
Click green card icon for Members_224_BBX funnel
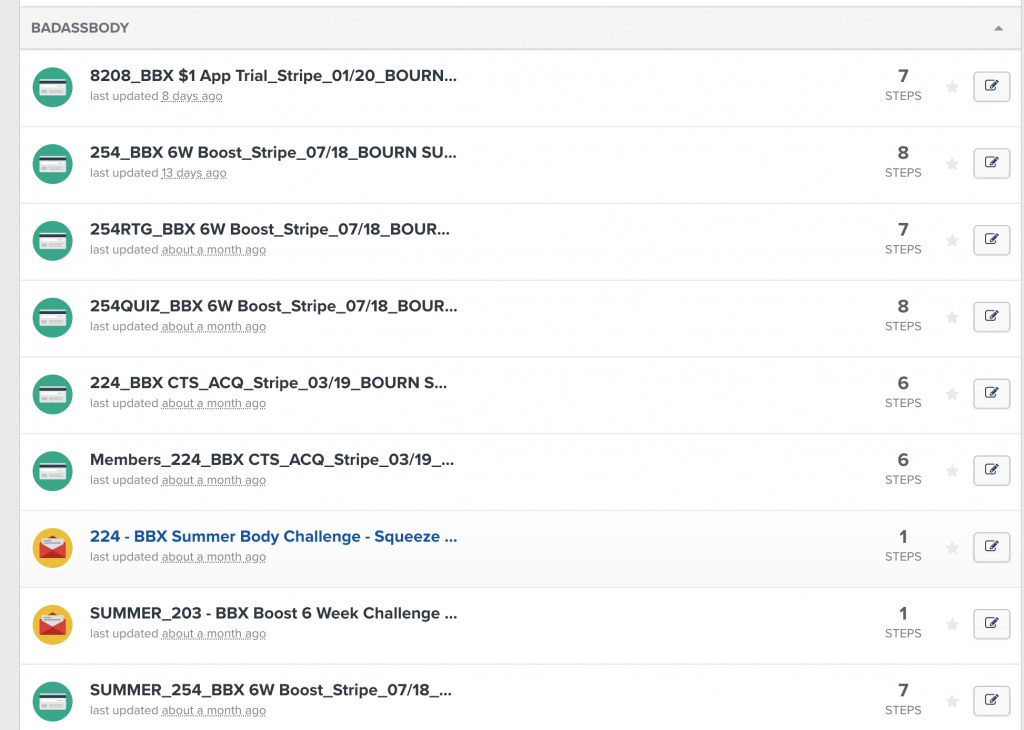coord(52,471)
